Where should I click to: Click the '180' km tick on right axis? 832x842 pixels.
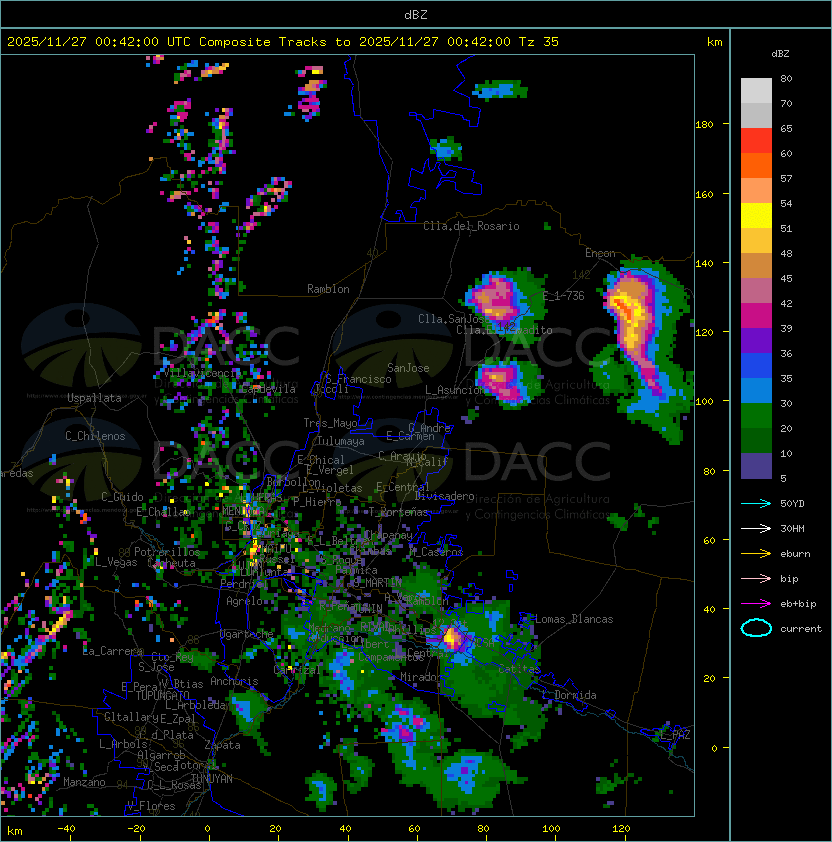[704, 125]
